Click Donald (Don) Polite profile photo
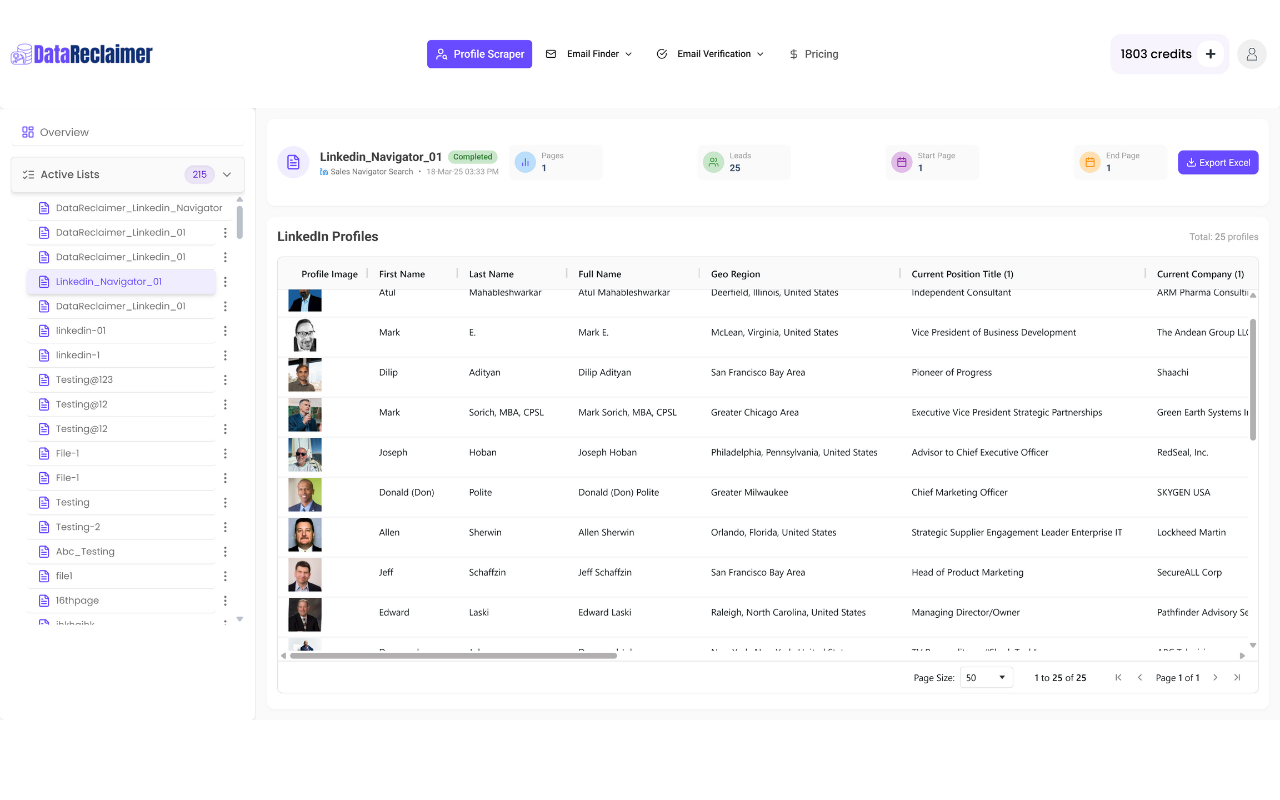The width and height of the screenshot is (1280, 800). click(x=305, y=494)
